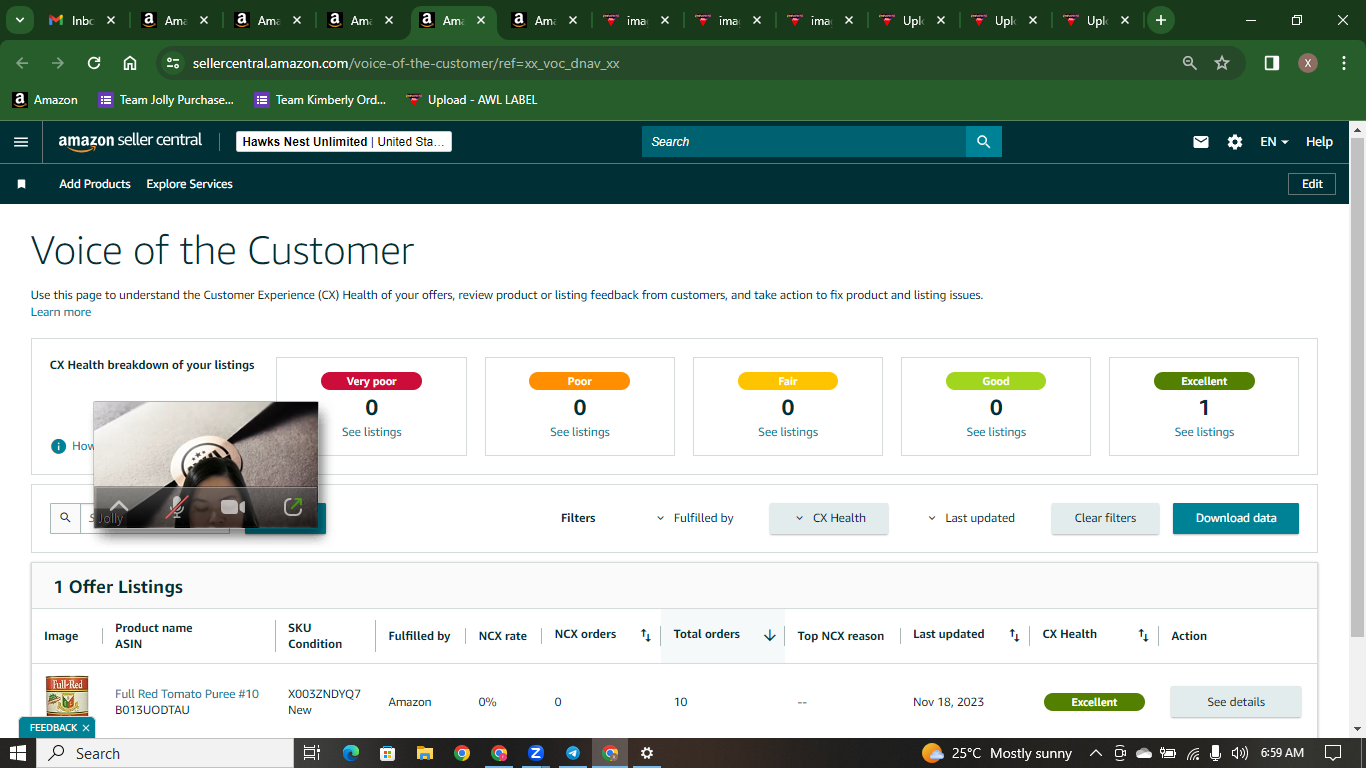Expand the Last updated filter dropdown
Image resolution: width=1366 pixels, height=768 pixels.
pos(971,518)
